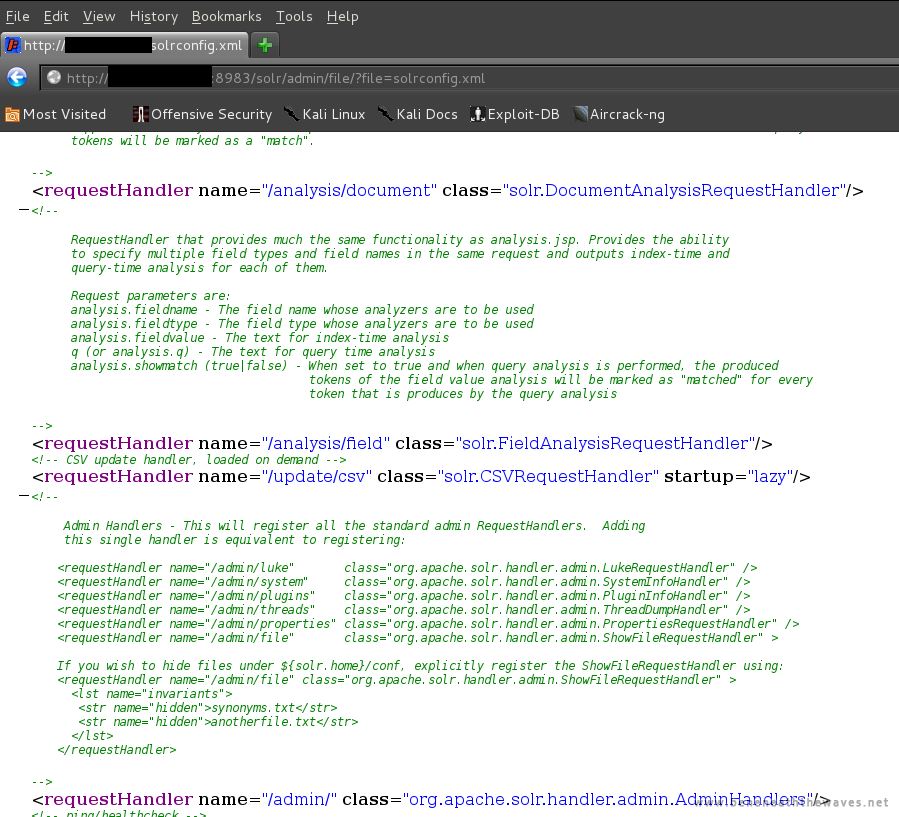
Task: Open the Help menu
Action: (342, 17)
